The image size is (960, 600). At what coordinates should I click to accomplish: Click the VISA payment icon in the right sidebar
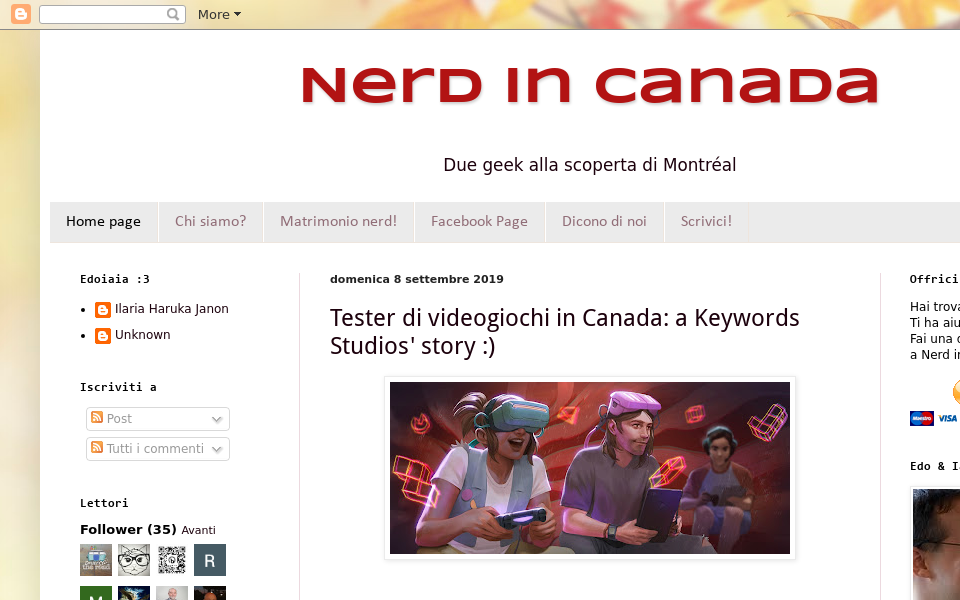click(x=946, y=418)
